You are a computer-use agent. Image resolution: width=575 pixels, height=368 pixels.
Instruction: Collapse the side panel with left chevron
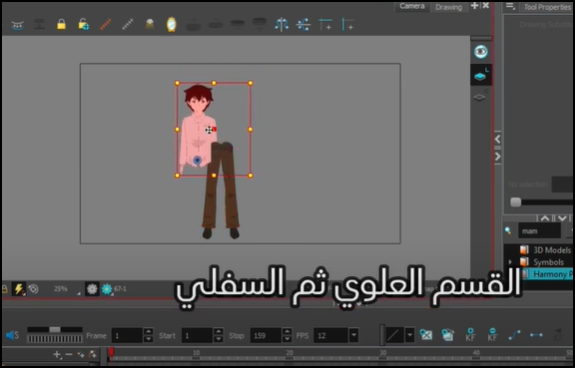(498, 139)
